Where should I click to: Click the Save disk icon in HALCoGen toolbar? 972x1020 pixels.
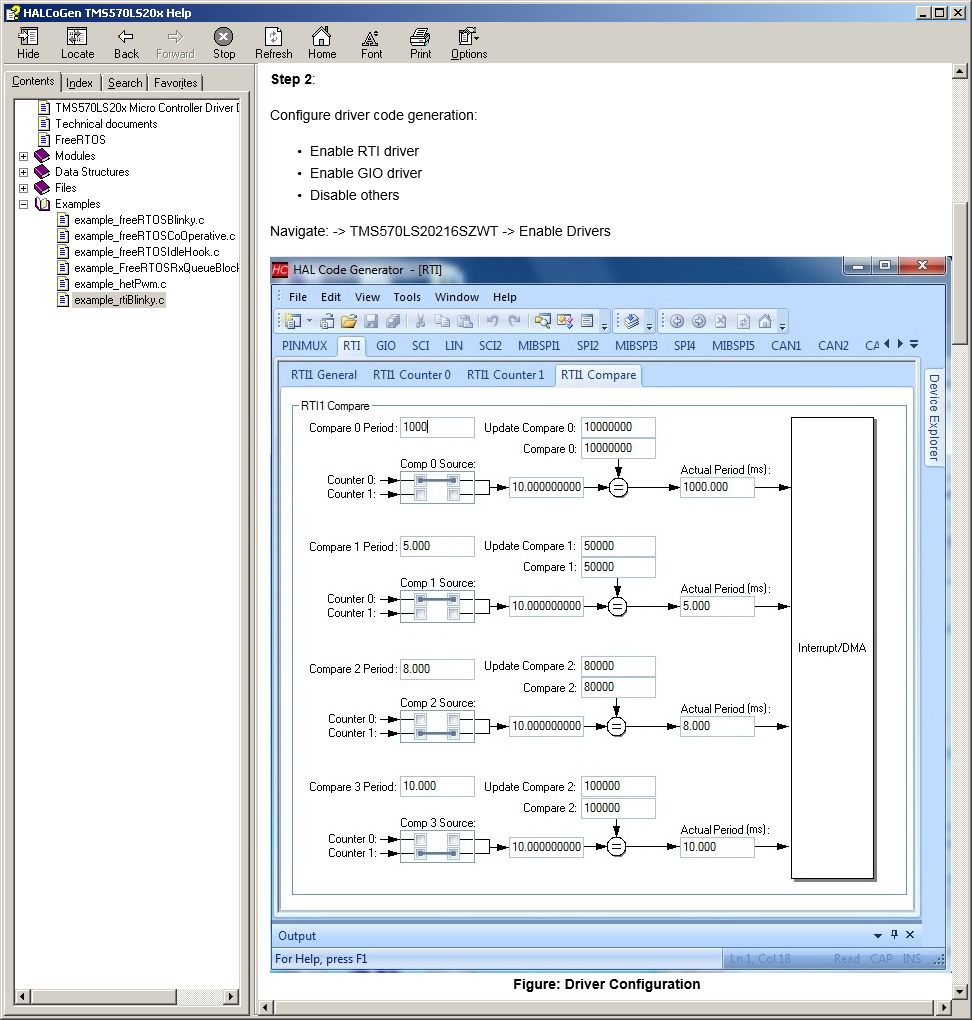tap(371, 321)
